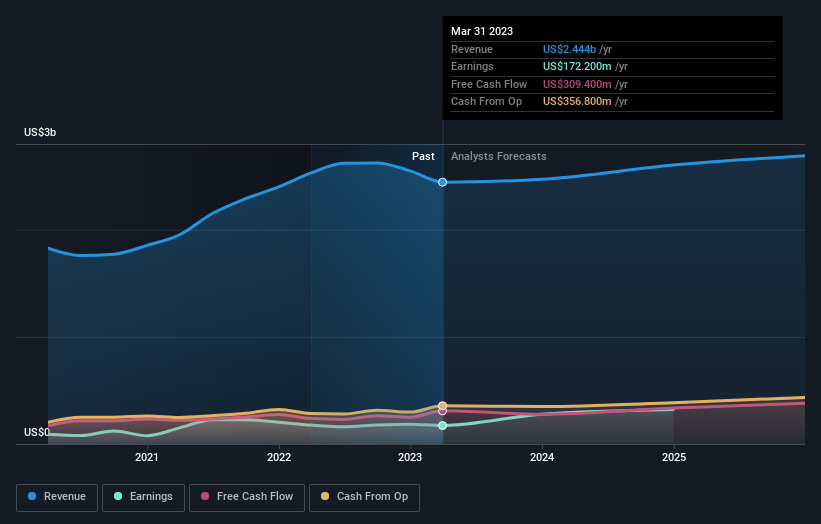Click the US$172.200m earnings value
821x524 pixels.
click(577, 66)
